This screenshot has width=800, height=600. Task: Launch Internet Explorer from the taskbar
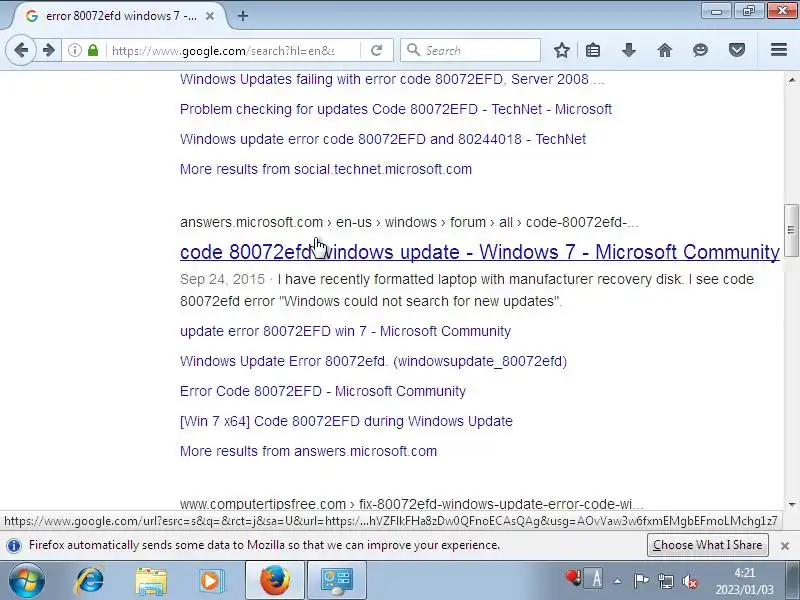click(x=90, y=581)
